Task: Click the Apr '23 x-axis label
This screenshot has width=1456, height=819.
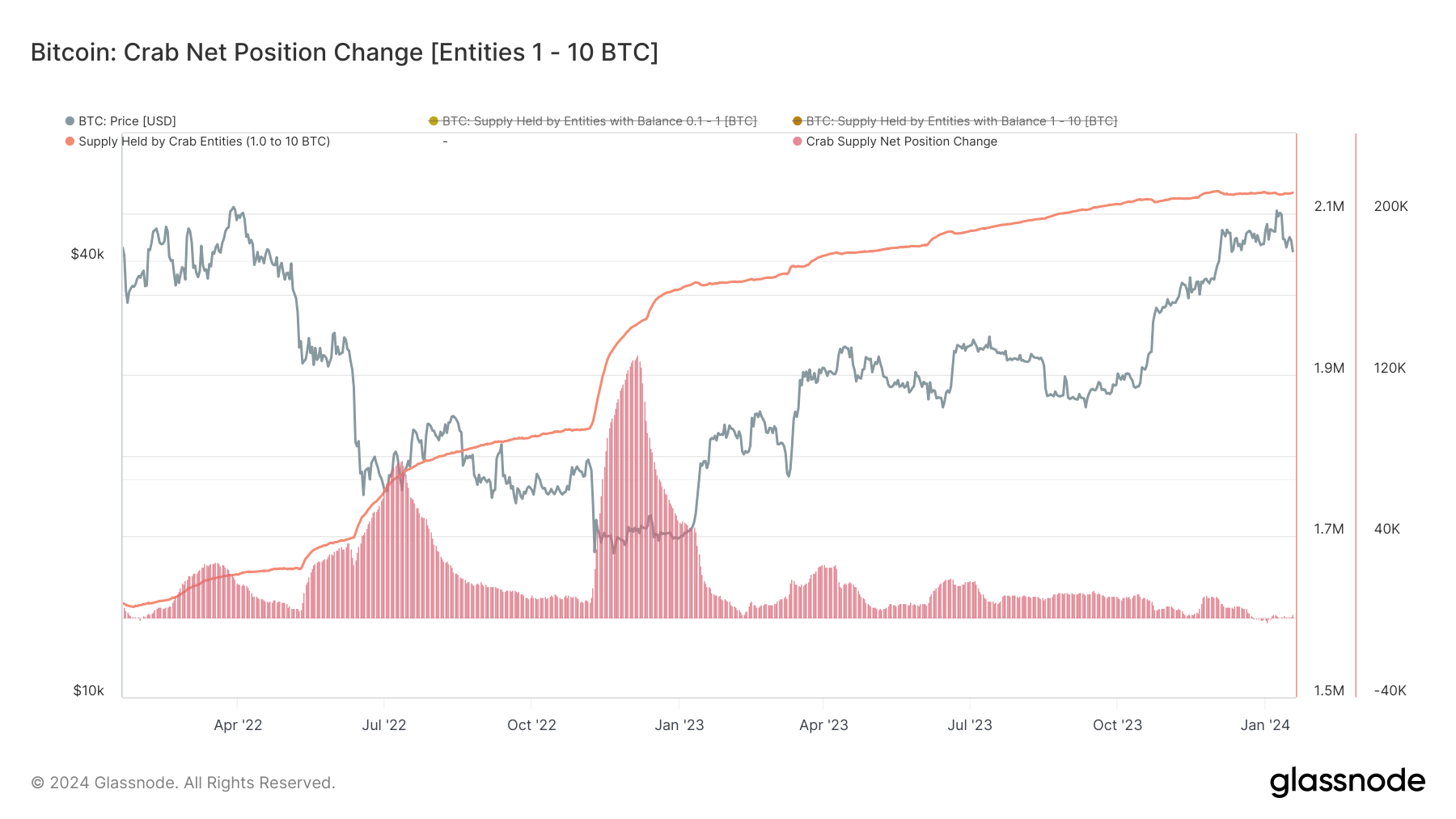Action: [823, 725]
